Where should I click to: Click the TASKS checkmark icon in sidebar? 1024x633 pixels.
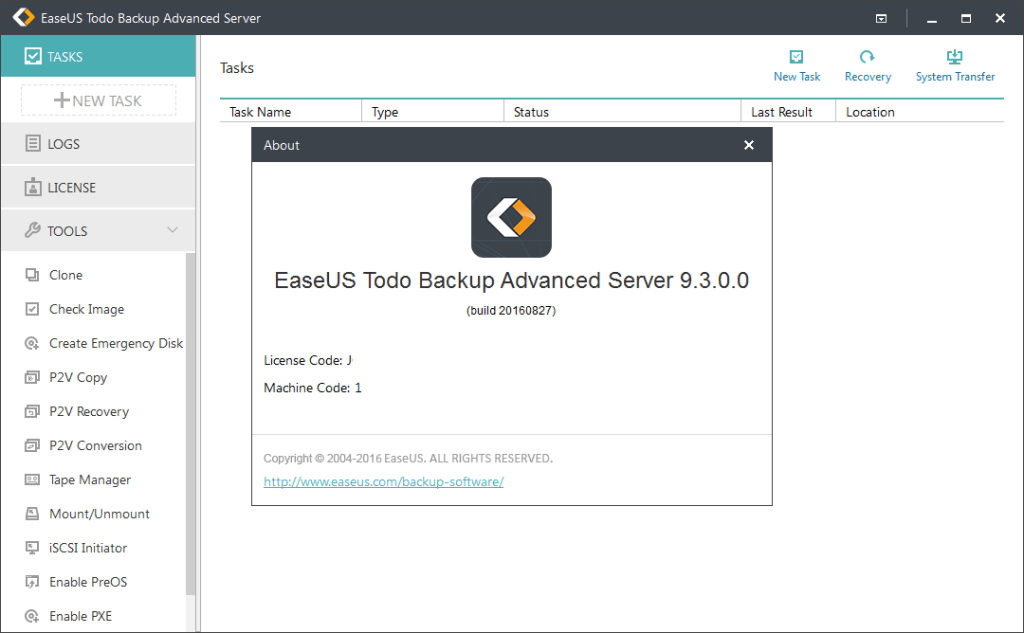click(33, 56)
